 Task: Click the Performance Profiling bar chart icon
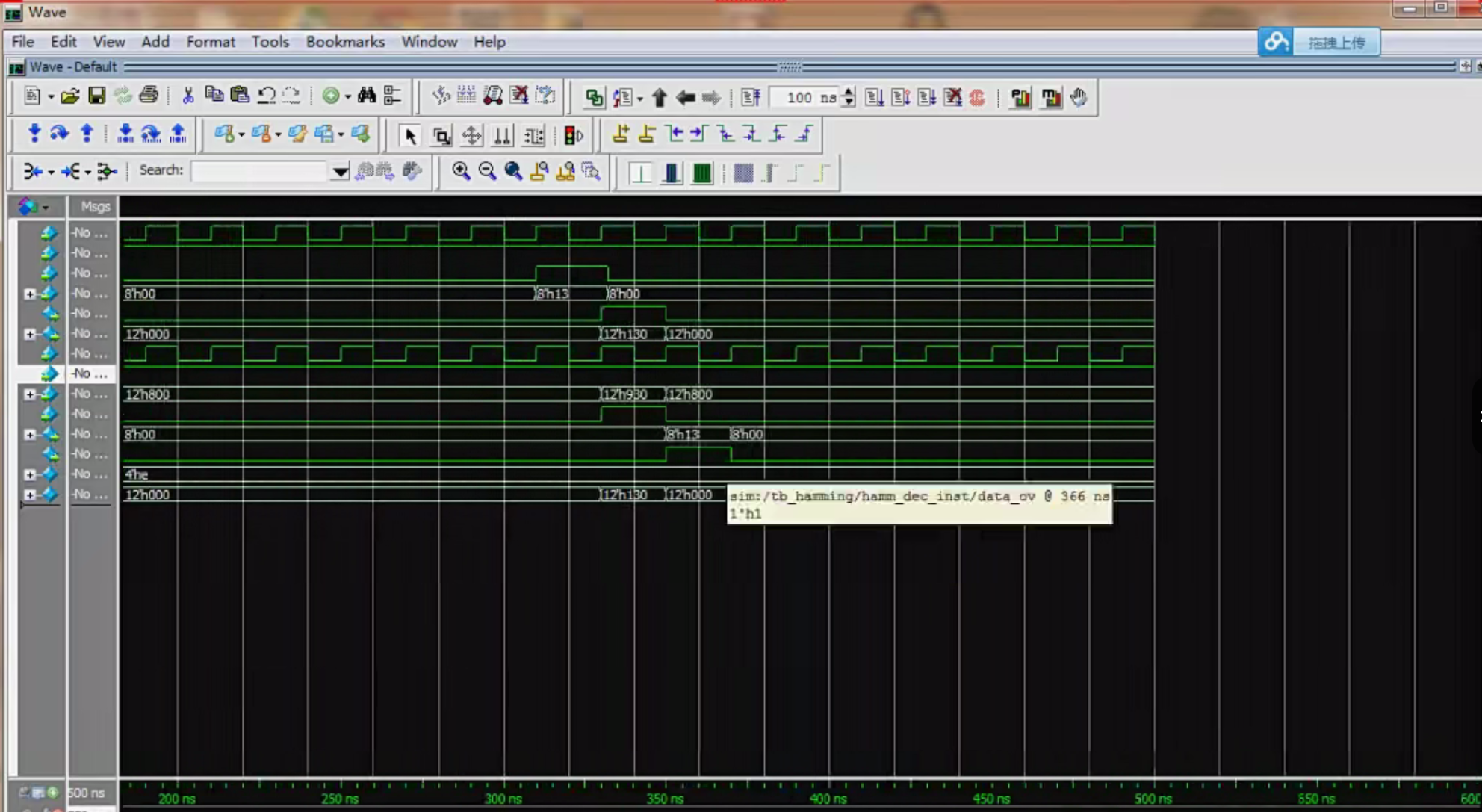click(x=1020, y=98)
